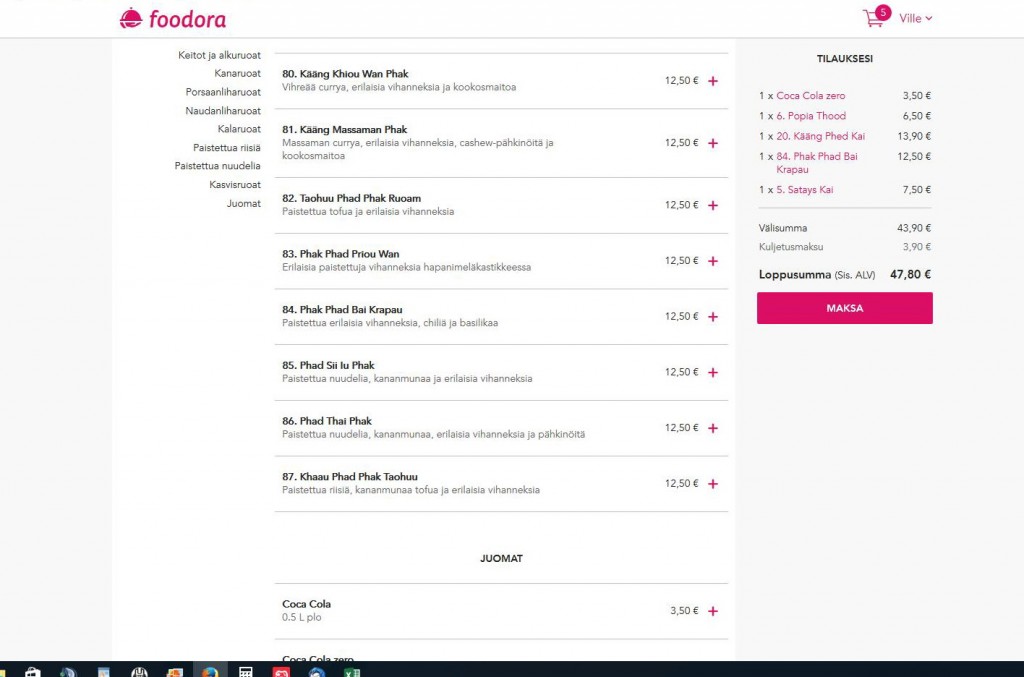Add 81. Kääng Massaman Phak using plus icon
Screen dimensions: 1024x677
[713, 143]
